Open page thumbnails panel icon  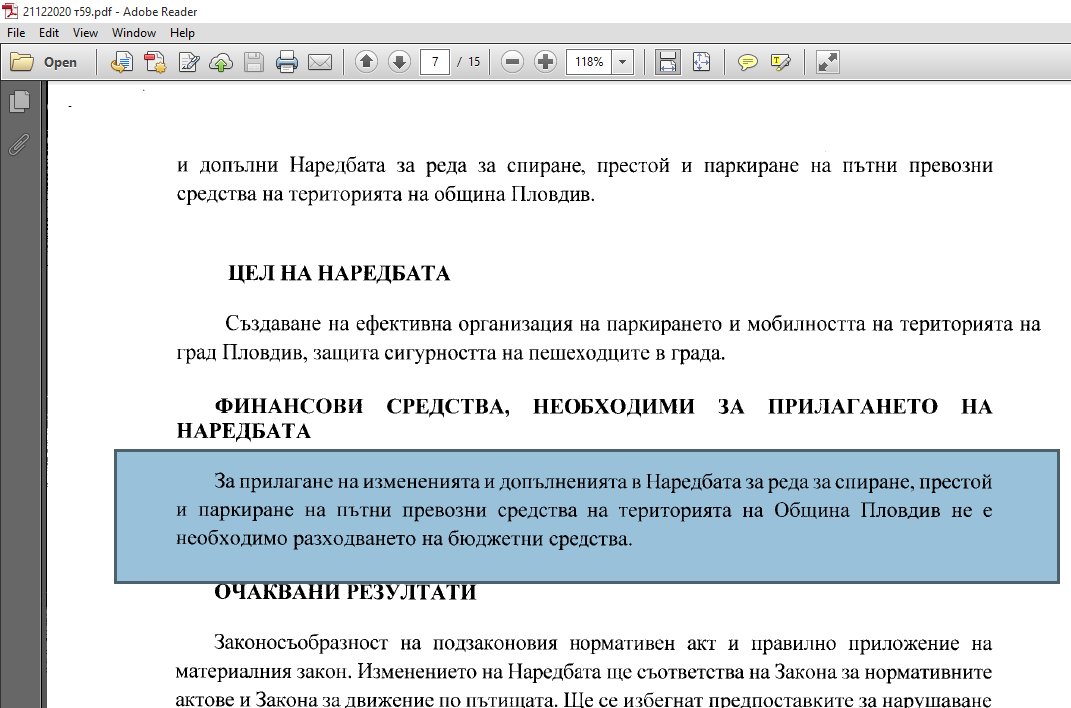point(20,102)
